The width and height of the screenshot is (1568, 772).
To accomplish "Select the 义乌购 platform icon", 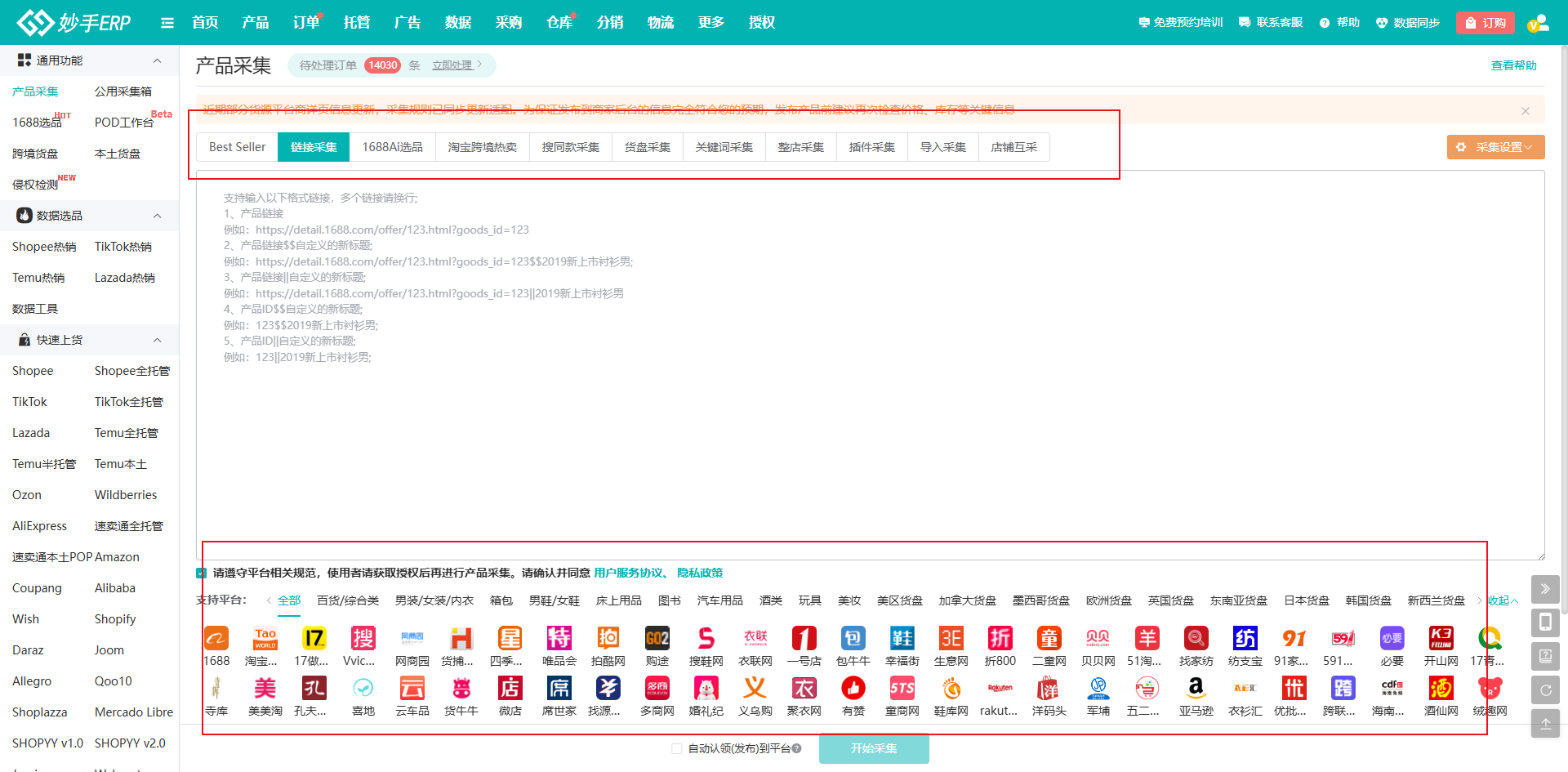I will coord(755,688).
